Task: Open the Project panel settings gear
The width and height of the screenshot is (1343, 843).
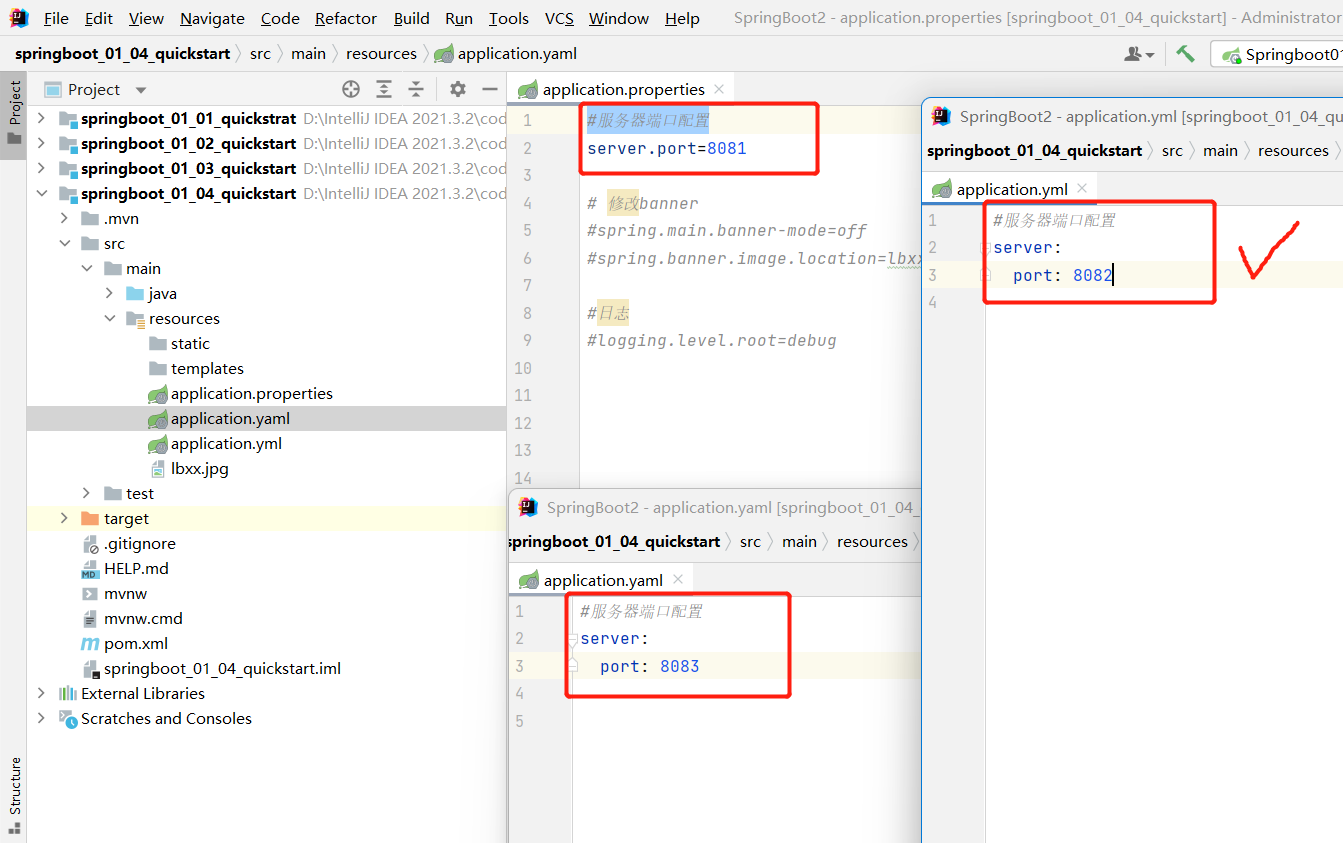Action: [457, 89]
